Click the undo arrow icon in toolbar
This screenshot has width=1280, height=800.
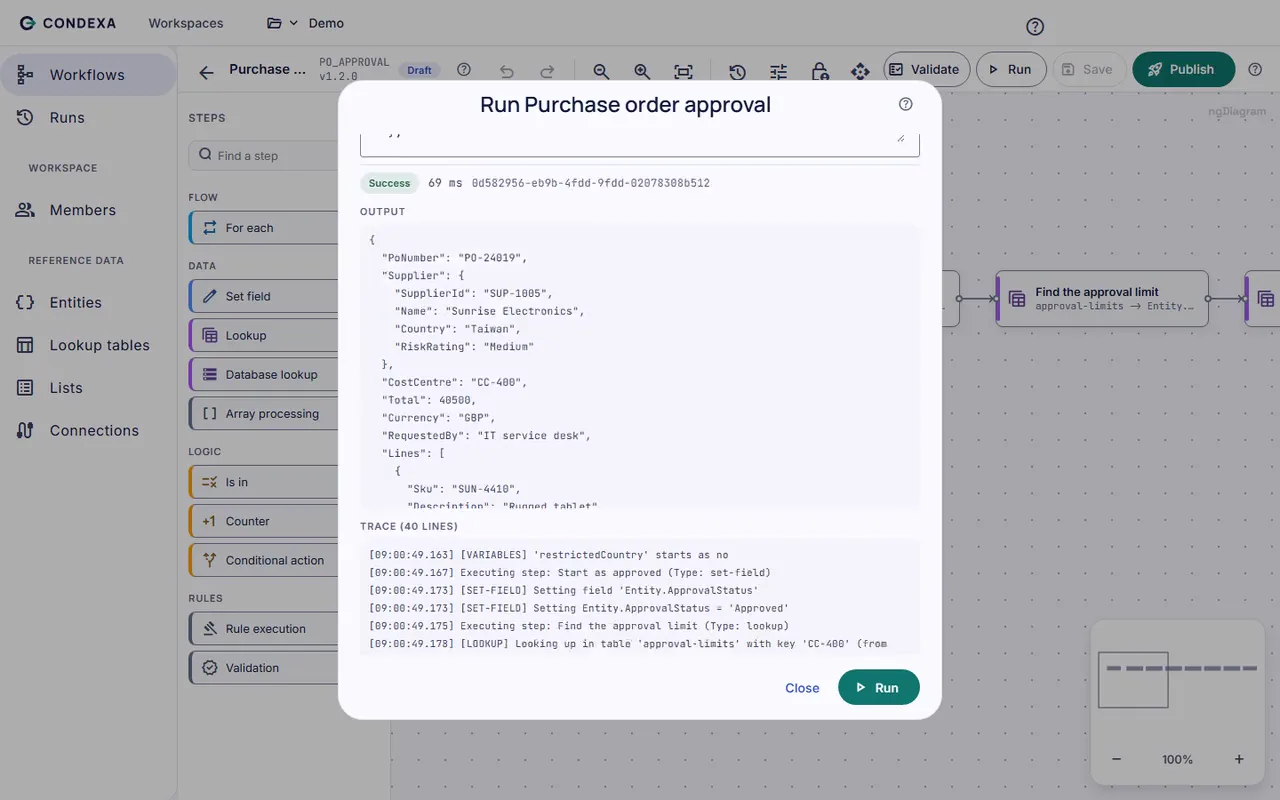point(507,70)
